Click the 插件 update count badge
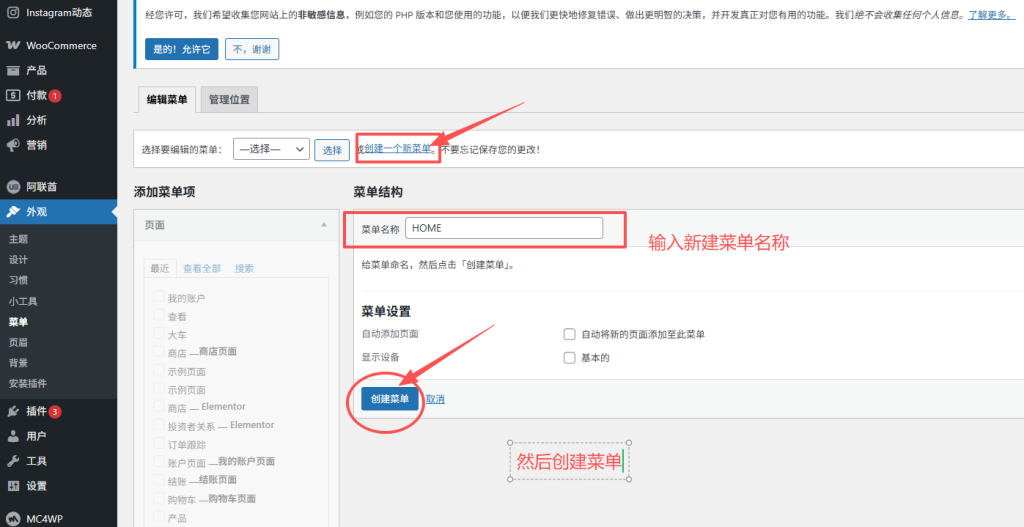The image size is (1024, 527). tap(55, 412)
